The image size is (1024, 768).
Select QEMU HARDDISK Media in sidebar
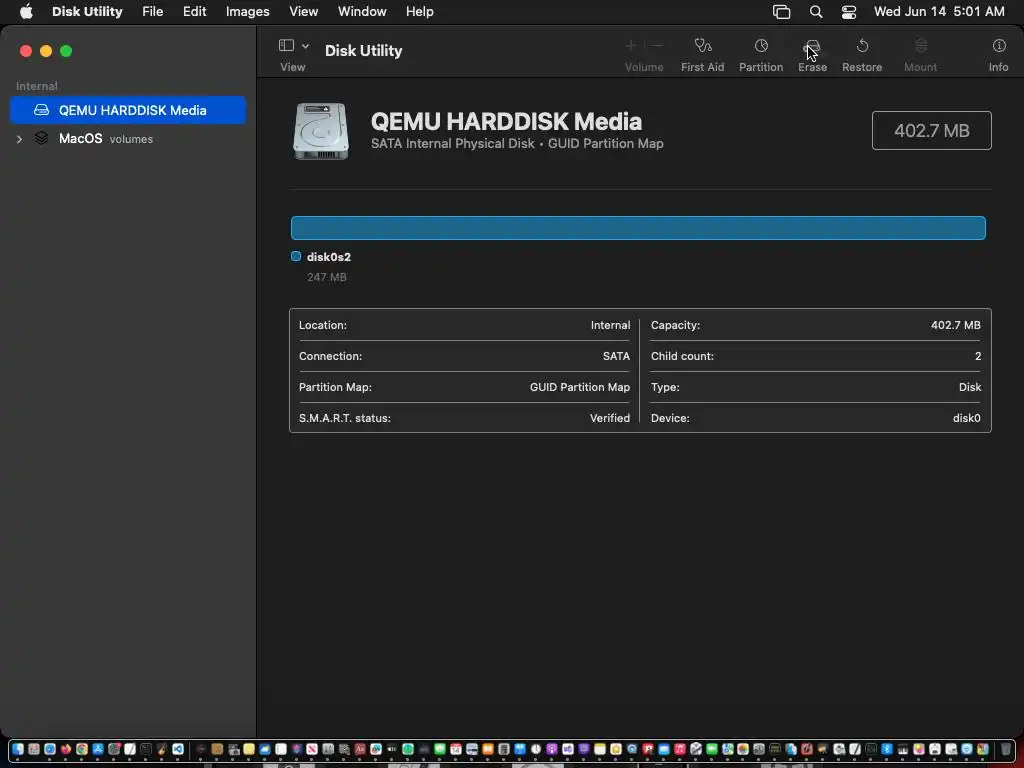[x=128, y=110]
